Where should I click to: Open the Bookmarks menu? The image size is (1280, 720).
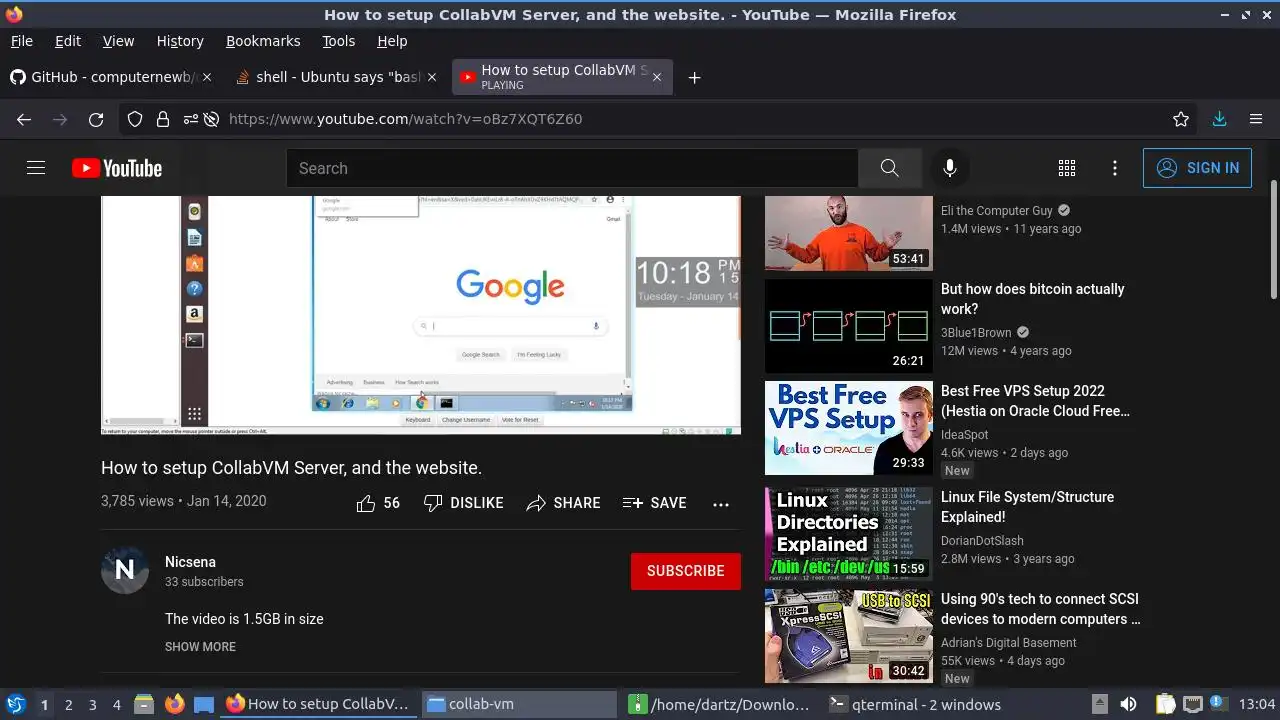(x=263, y=41)
